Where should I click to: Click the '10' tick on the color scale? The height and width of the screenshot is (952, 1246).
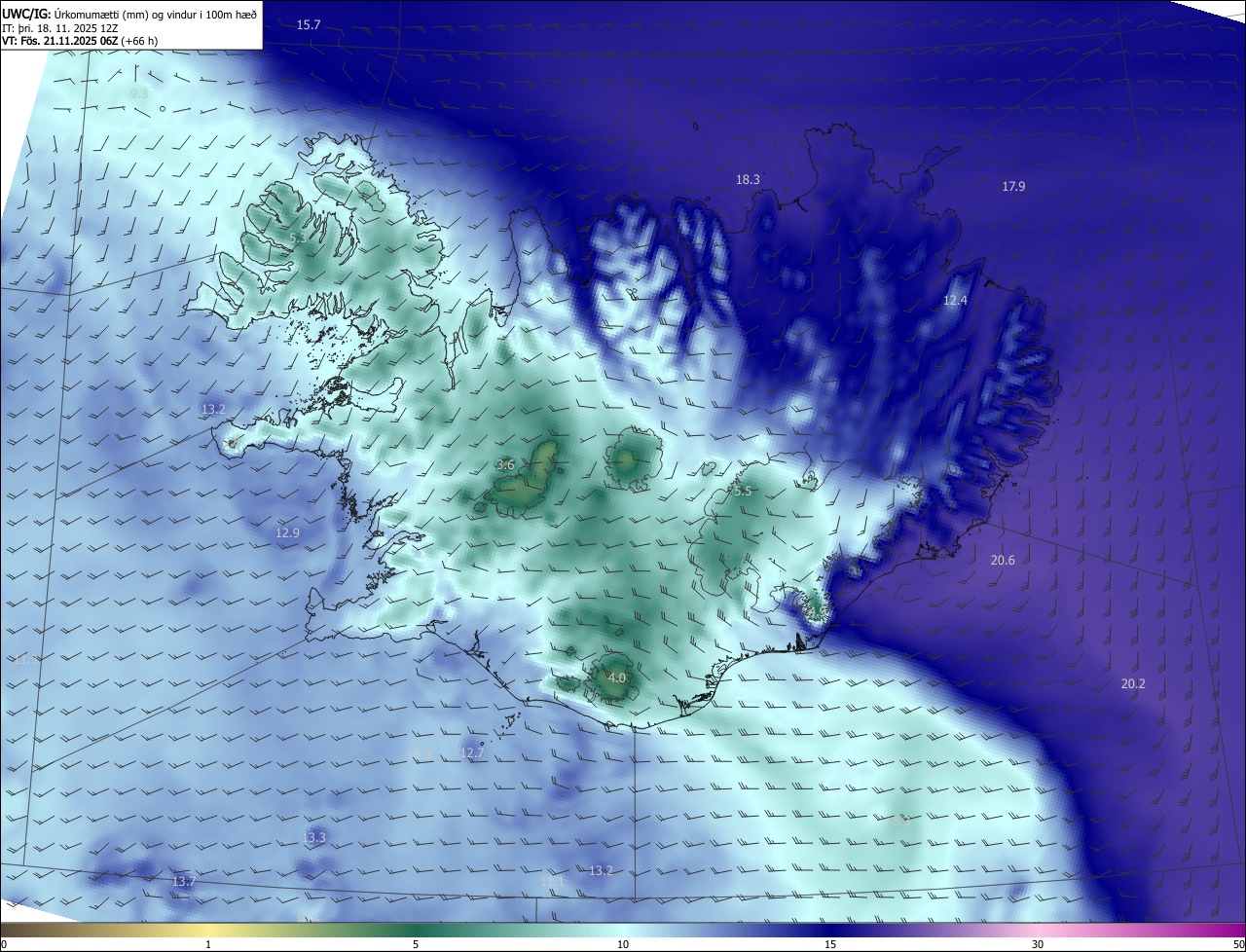click(x=623, y=944)
